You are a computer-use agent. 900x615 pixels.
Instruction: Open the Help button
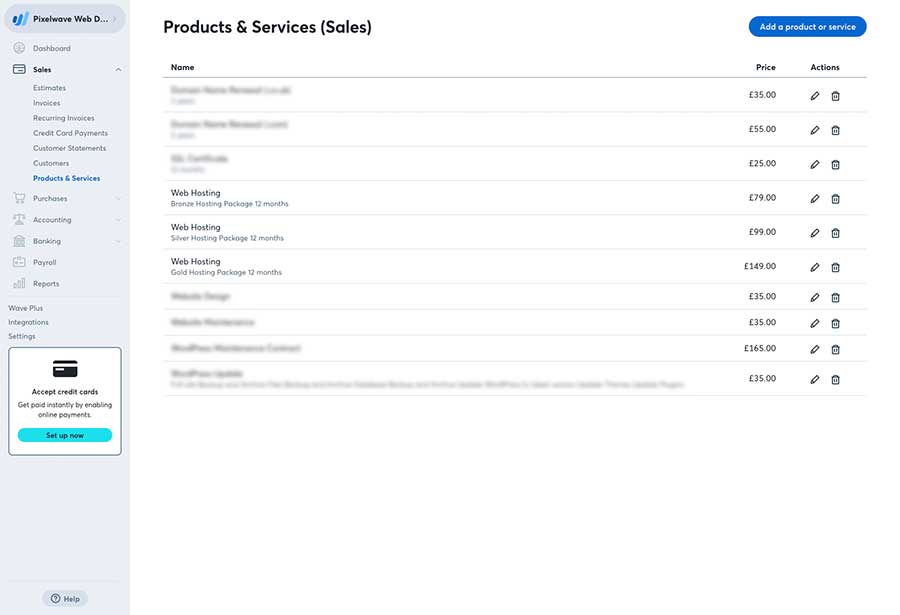65,598
